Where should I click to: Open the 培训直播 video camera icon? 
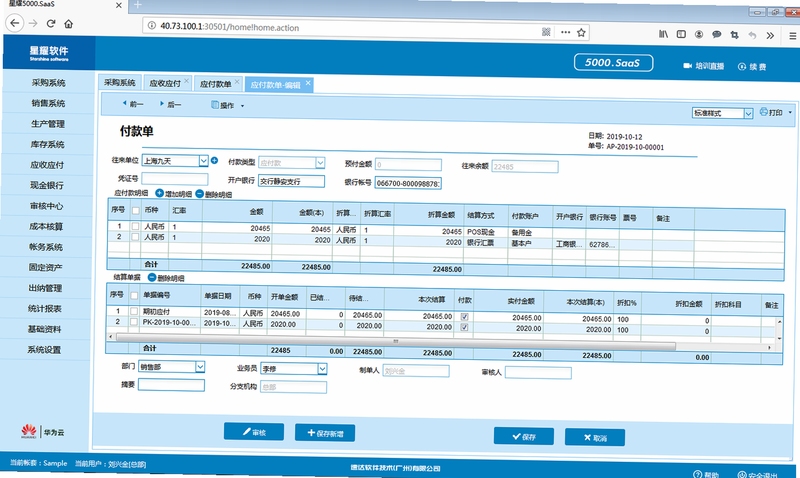click(687, 65)
